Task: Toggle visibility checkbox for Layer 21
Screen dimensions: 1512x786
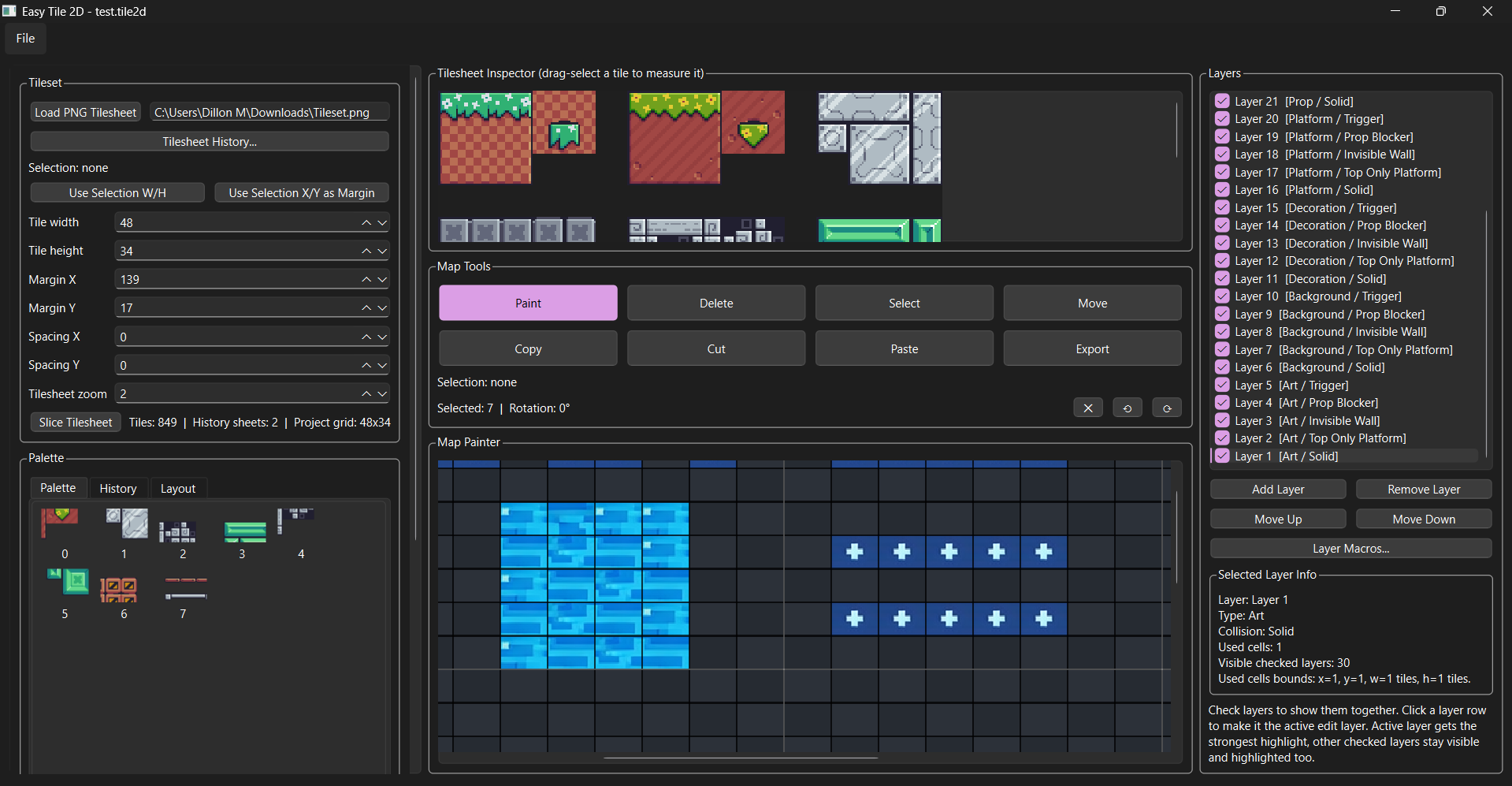Action: pos(1222,101)
